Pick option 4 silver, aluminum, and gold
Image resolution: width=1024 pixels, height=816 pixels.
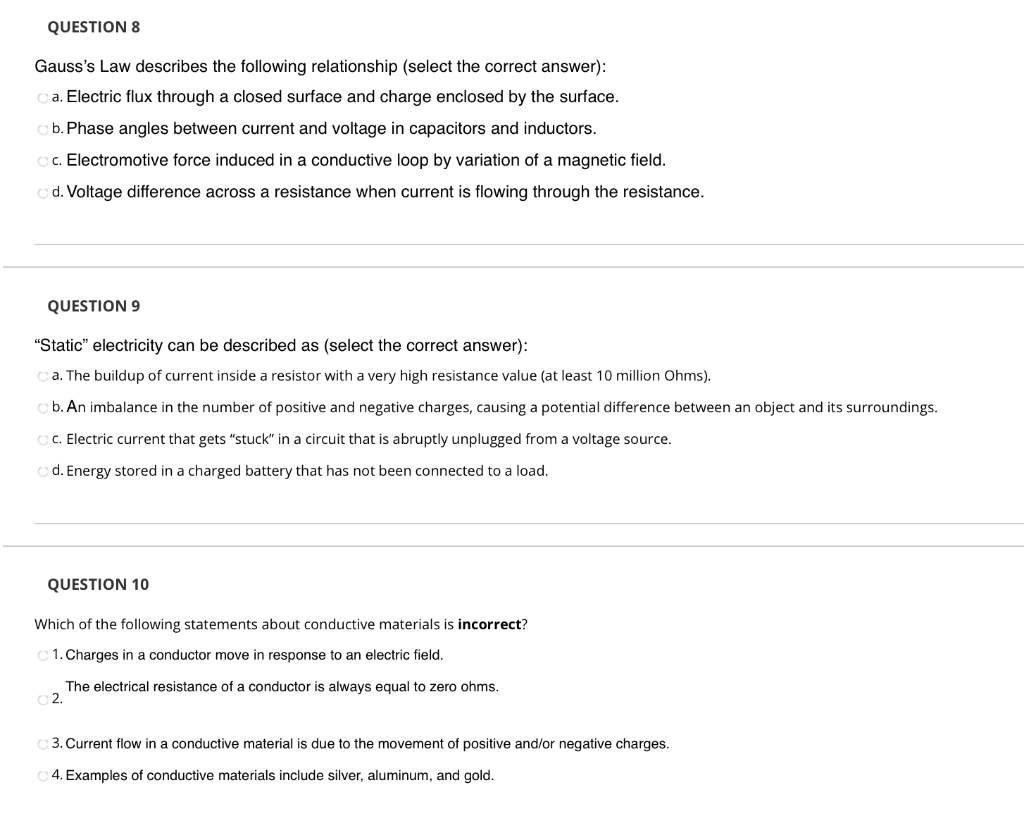pos(43,776)
